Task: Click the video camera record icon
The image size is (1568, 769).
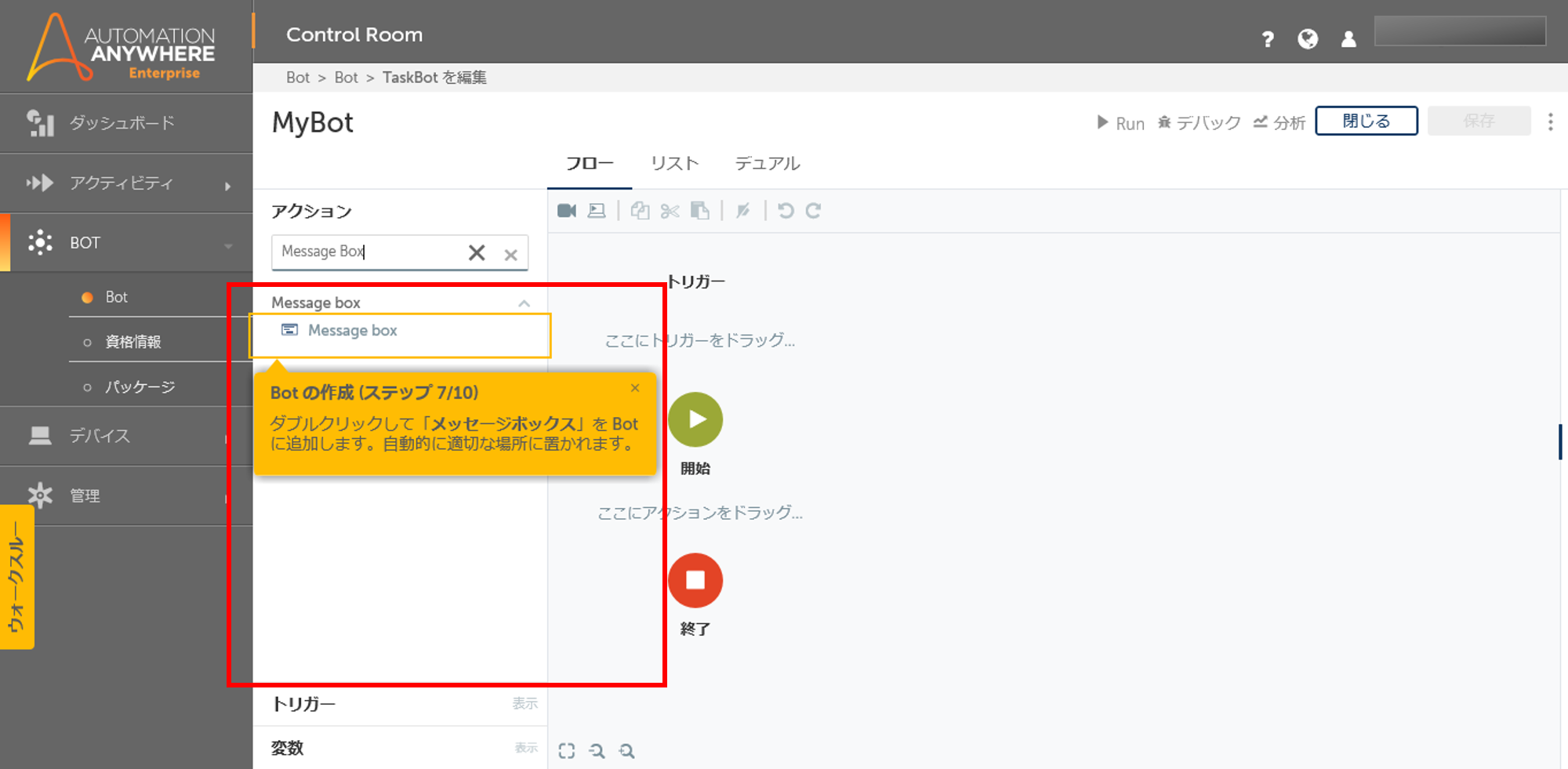Action: point(567,211)
